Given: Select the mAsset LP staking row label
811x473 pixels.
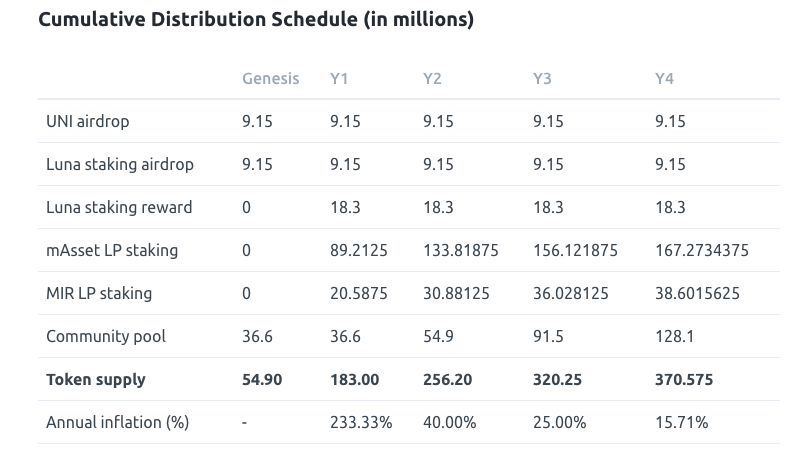Looking at the screenshot, I should [x=112, y=251].
